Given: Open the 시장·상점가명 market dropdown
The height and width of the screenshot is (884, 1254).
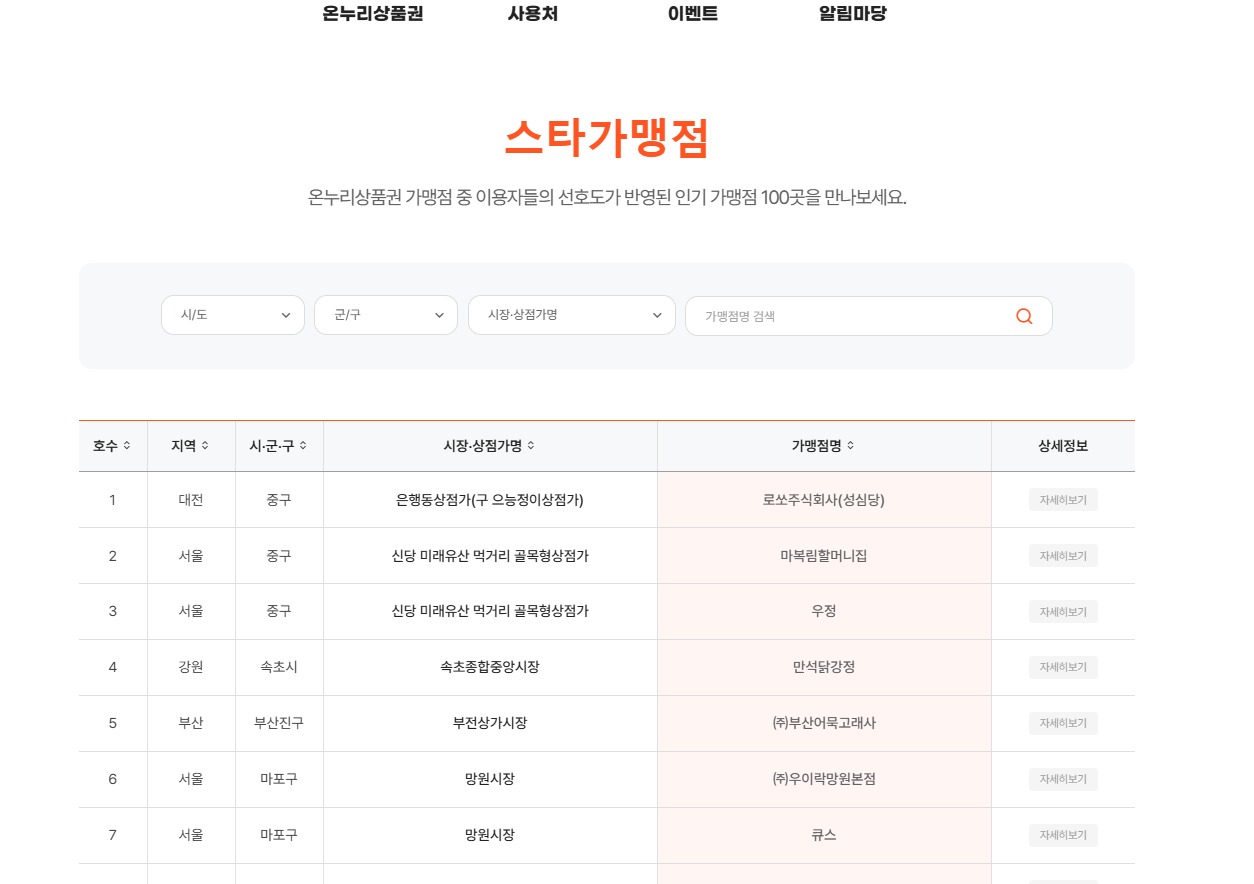Looking at the screenshot, I should [571, 314].
